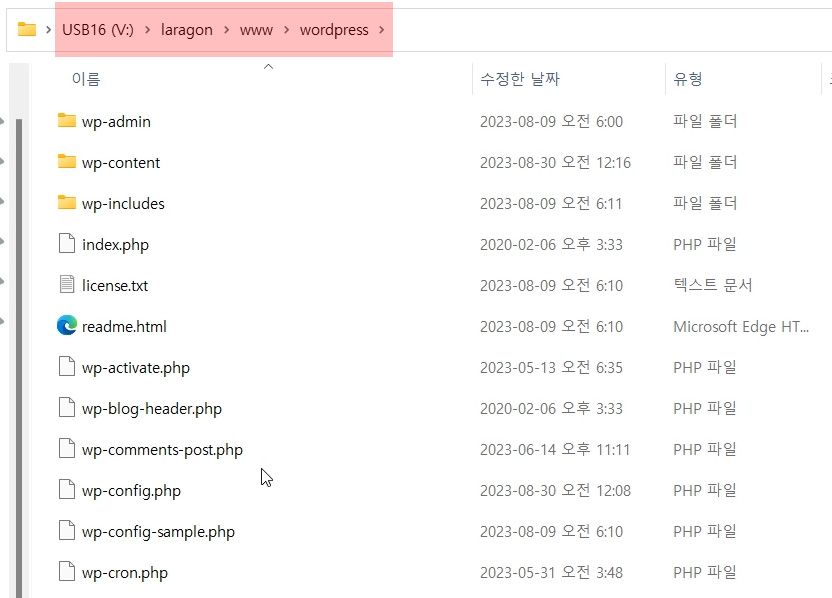
Task: Select the wp-config-sample.php file name
Action: point(158,532)
